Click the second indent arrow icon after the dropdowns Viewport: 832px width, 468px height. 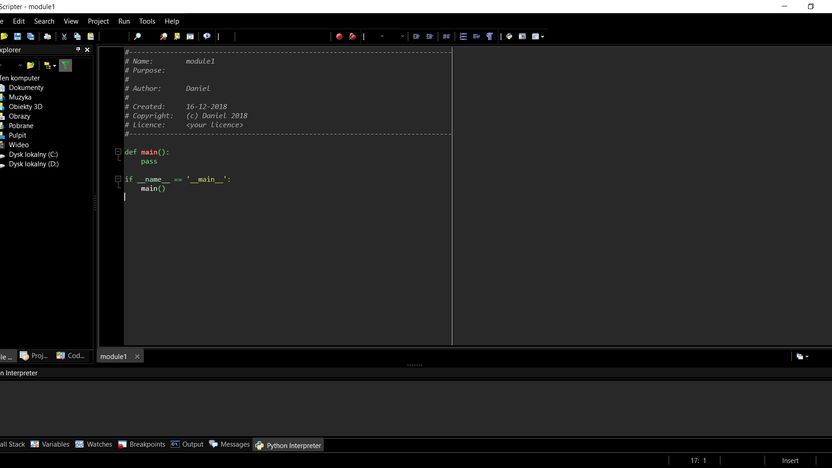coord(429,37)
